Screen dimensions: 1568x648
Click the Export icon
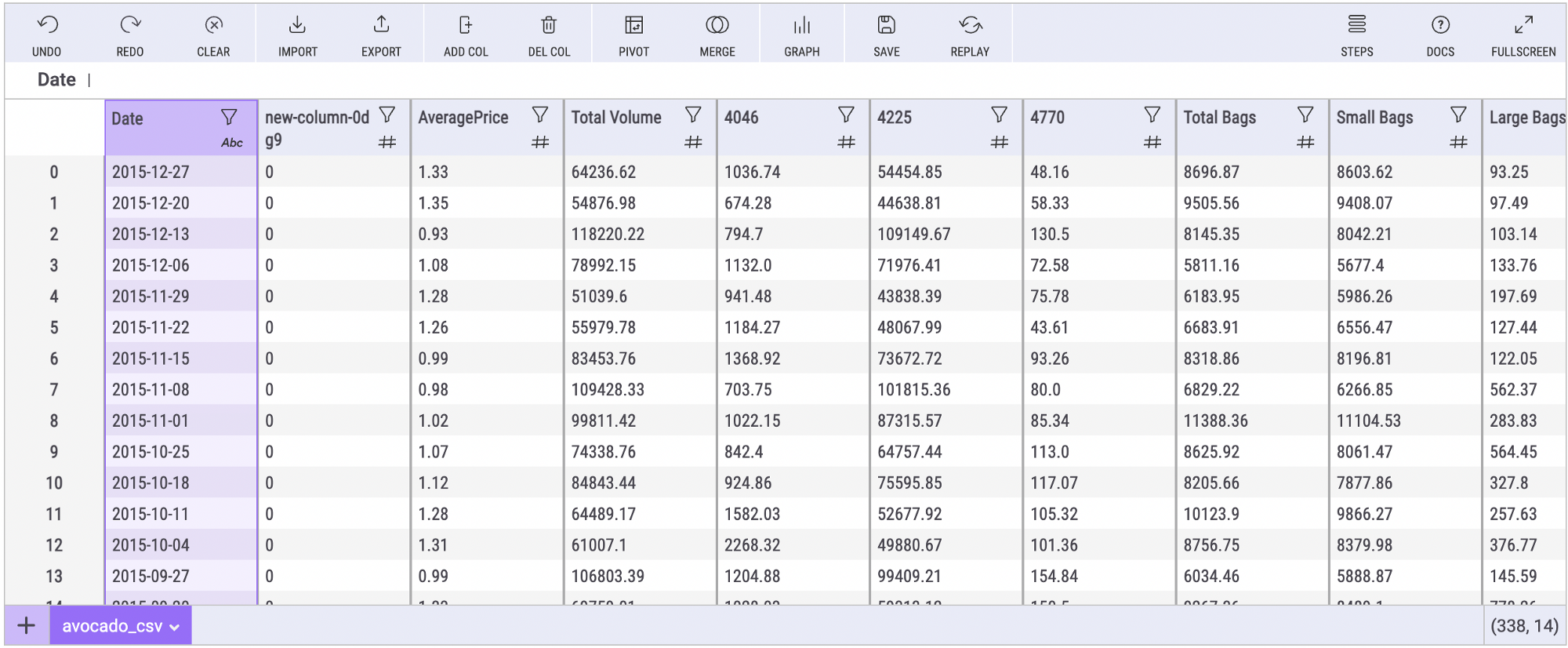point(381,26)
